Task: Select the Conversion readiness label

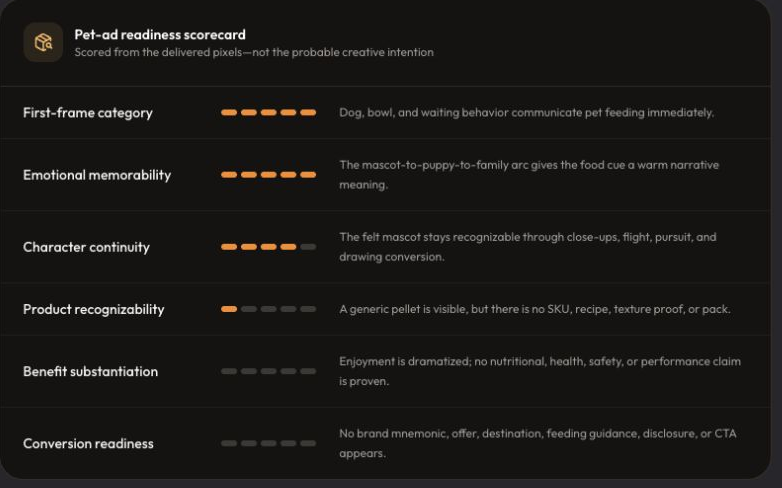Action: 88,444
